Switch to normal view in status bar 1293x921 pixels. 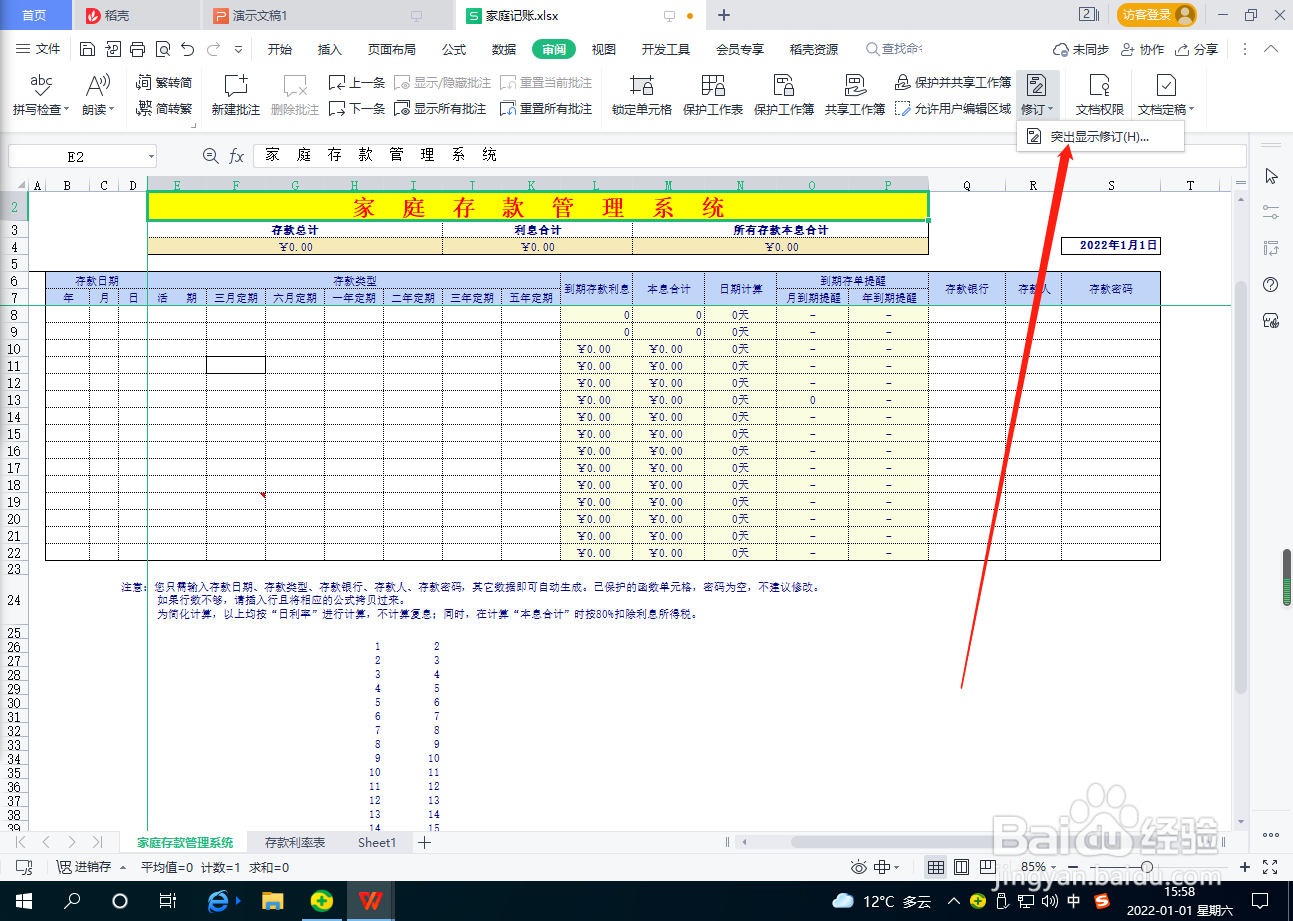[x=935, y=867]
